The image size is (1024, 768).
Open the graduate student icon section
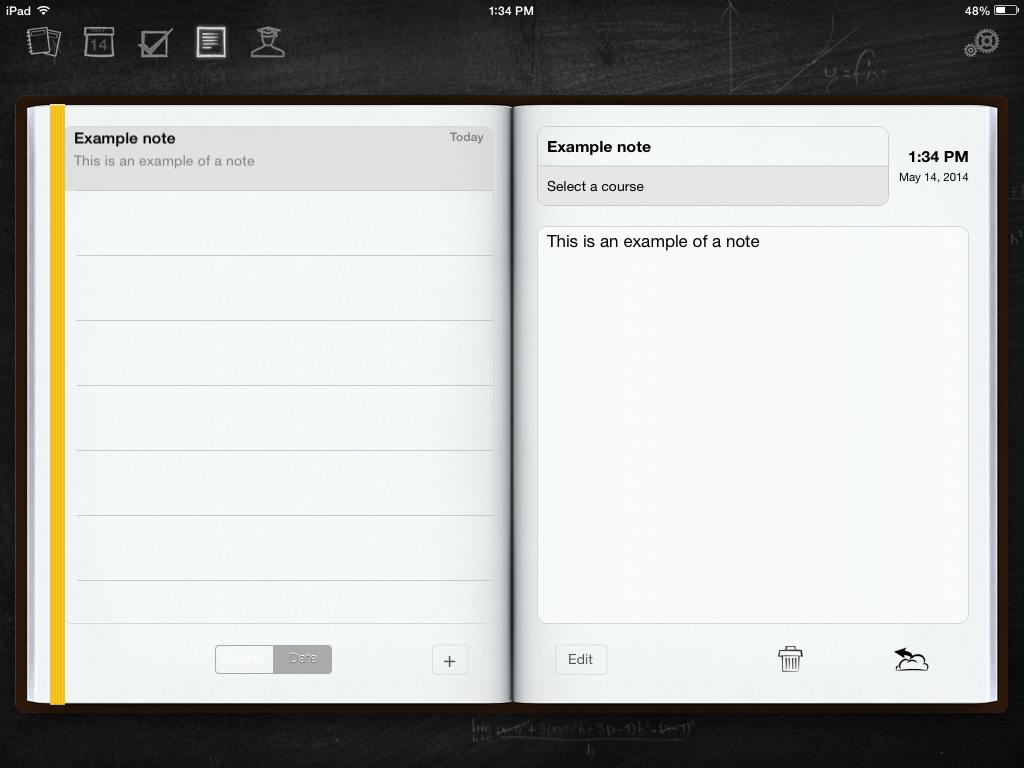(267, 42)
